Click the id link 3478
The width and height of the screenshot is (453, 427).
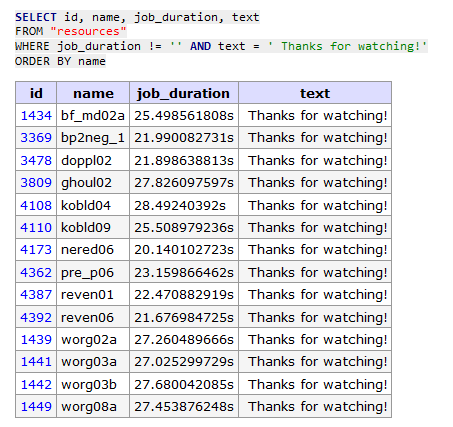point(36,160)
